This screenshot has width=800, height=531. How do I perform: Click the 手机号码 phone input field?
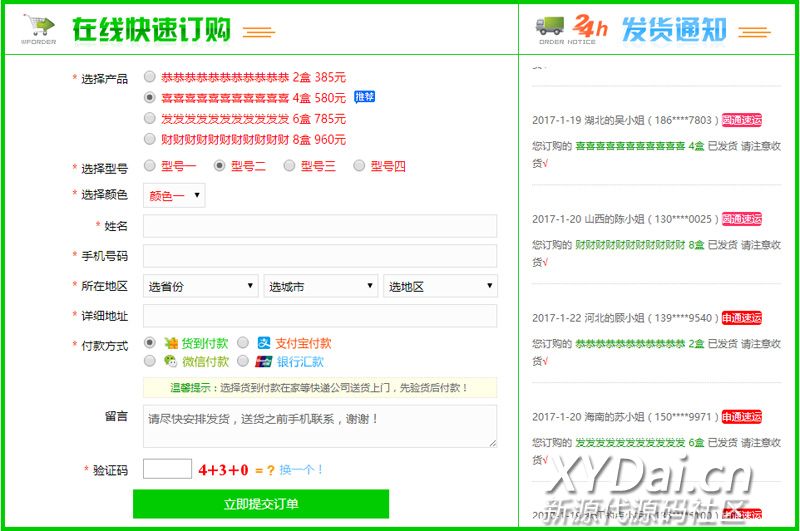pyautogui.click(x=320, y=256)
